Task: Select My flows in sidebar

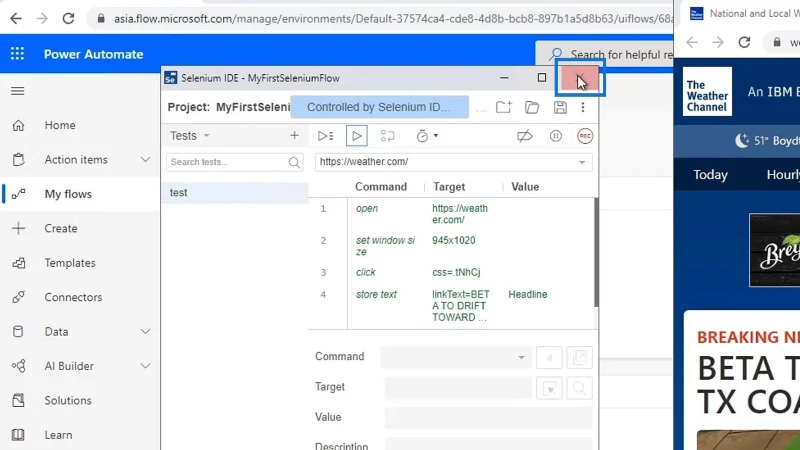Action: [x=68, y=194]
